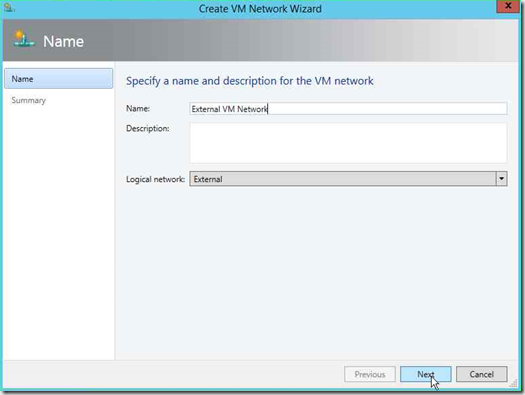Select the Summary step in the sidebar
This screenshot has width=525, height=395.
(x=28, y=100)
